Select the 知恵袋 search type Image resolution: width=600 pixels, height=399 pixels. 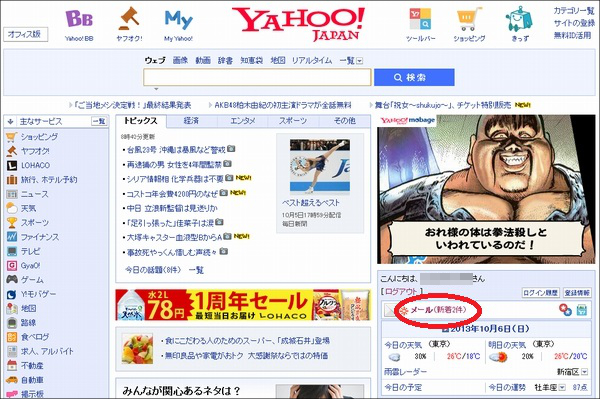(251, 60)
